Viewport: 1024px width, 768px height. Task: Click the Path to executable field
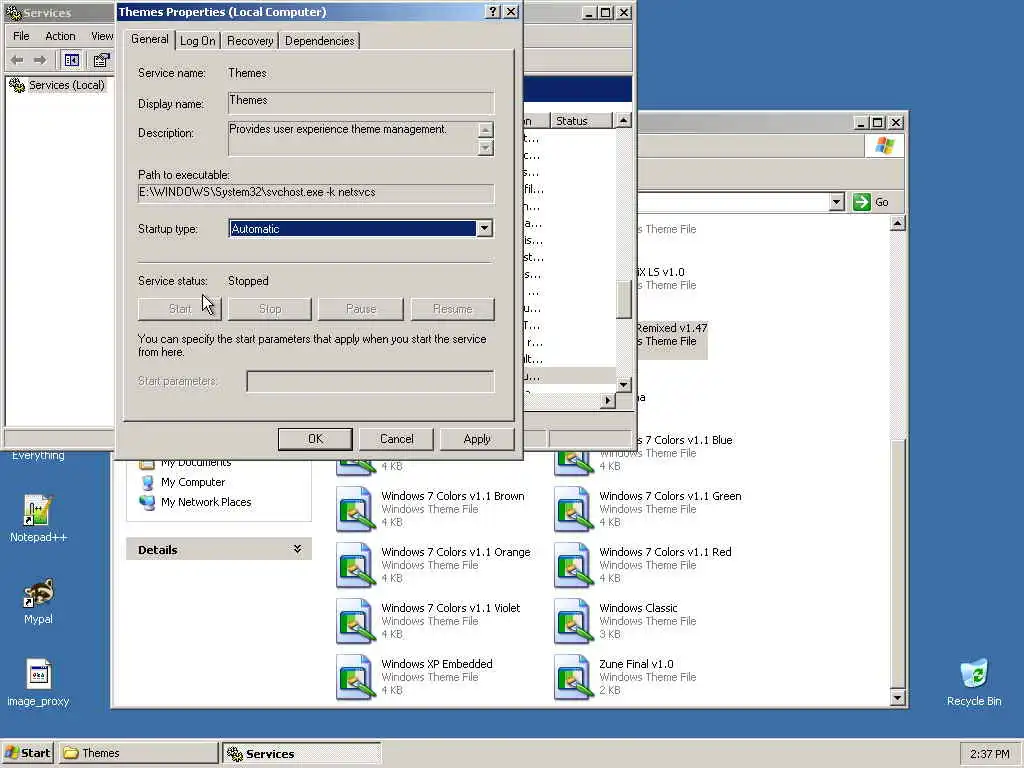316,193
